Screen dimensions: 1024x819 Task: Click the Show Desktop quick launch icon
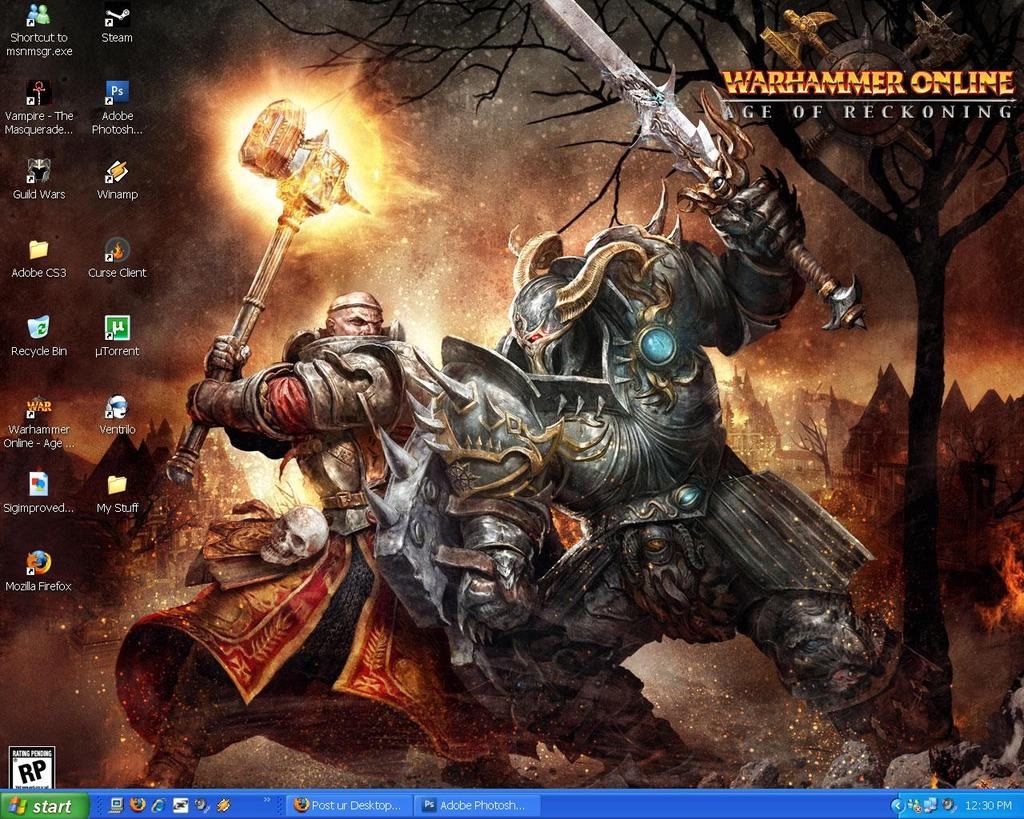click(x=116, y=805)
